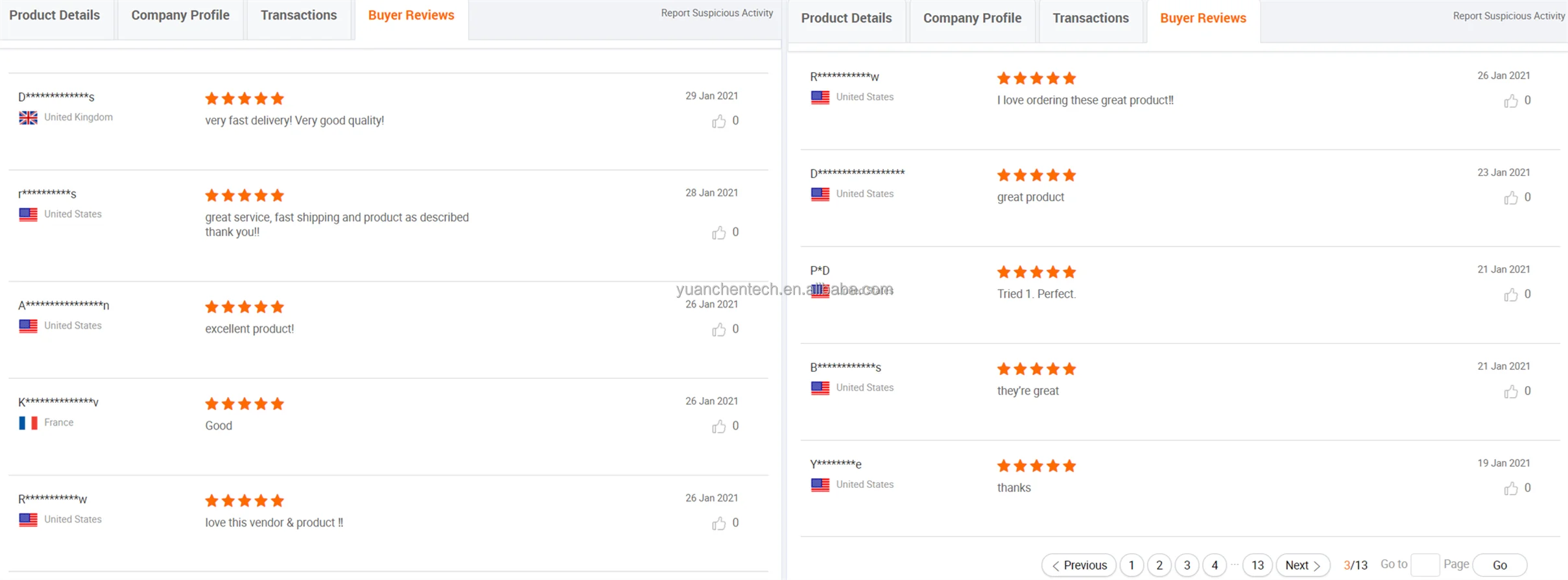Click the "3/13" page indicator

(1355, 565)
